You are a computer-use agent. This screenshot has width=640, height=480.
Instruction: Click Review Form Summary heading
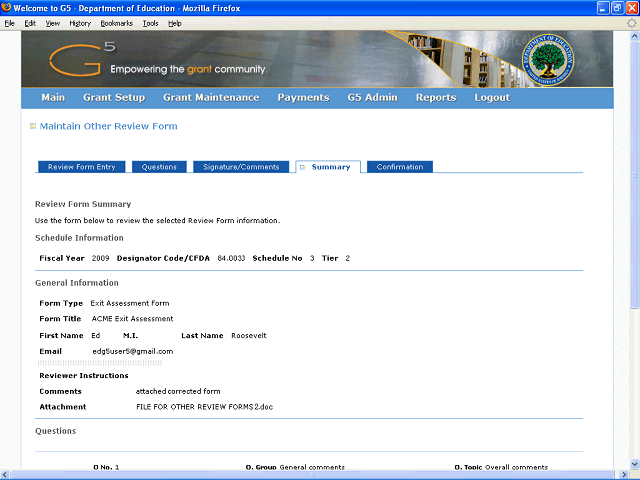click(83, 204)
